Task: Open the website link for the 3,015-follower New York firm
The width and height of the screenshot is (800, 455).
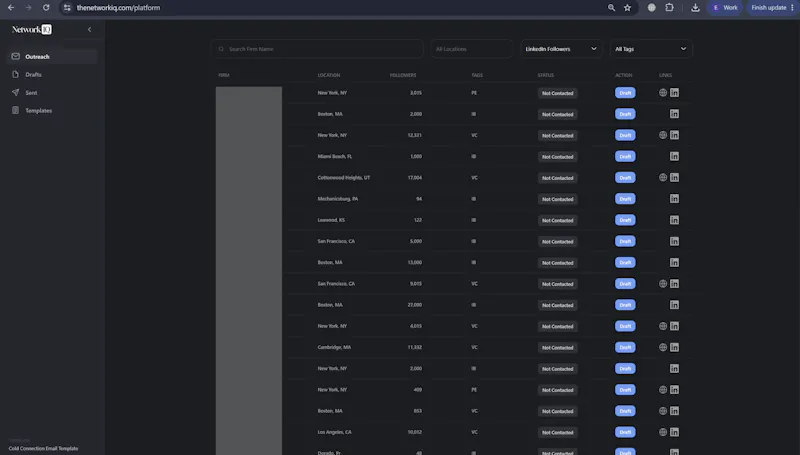Action: (x=663, y=93)
